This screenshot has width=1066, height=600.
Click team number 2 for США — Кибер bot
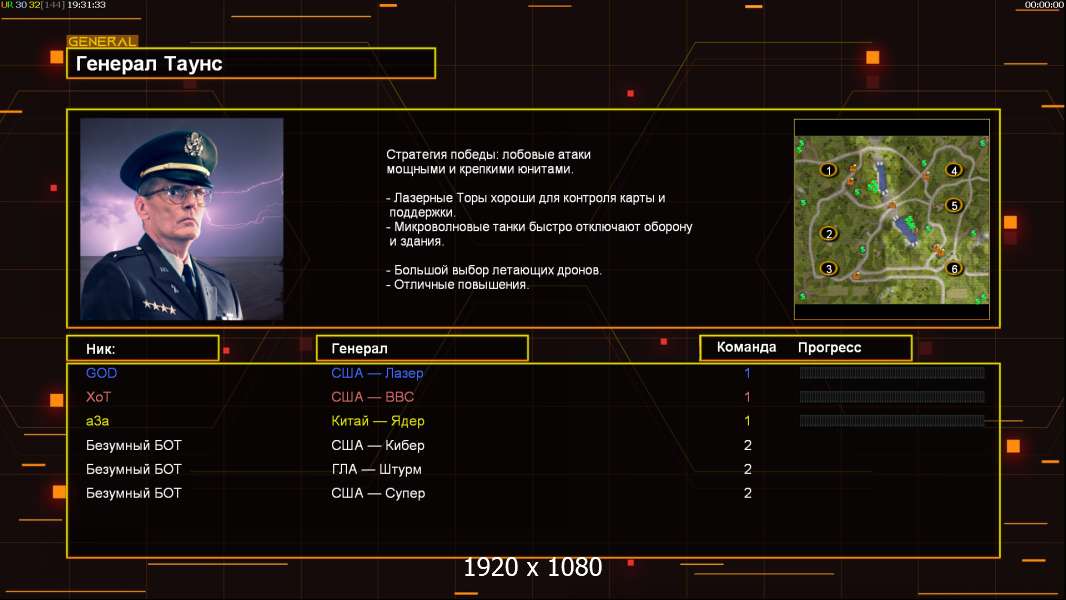(748, 445)
